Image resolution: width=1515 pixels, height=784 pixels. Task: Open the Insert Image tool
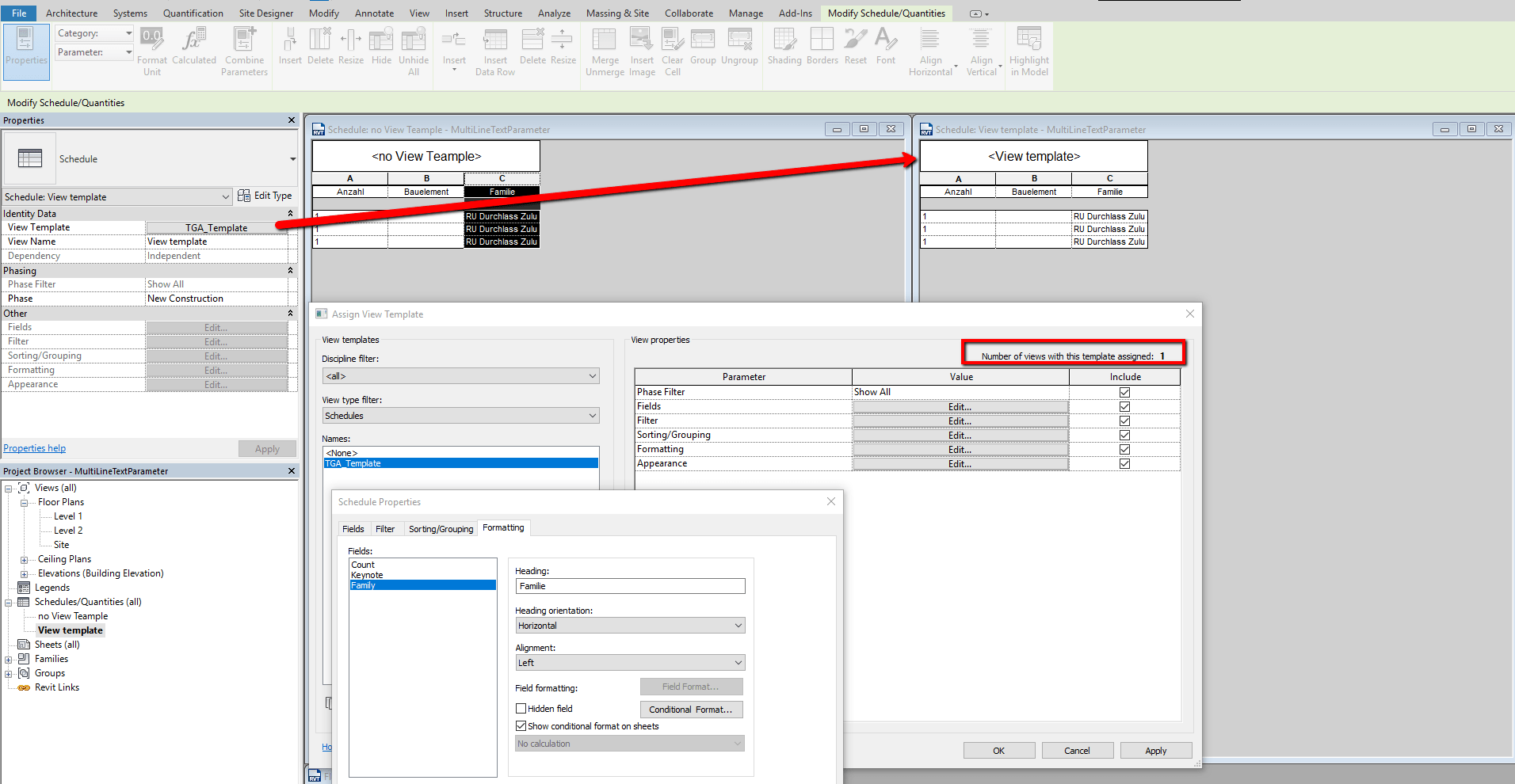pyautogui.click(x=641, y=50)
